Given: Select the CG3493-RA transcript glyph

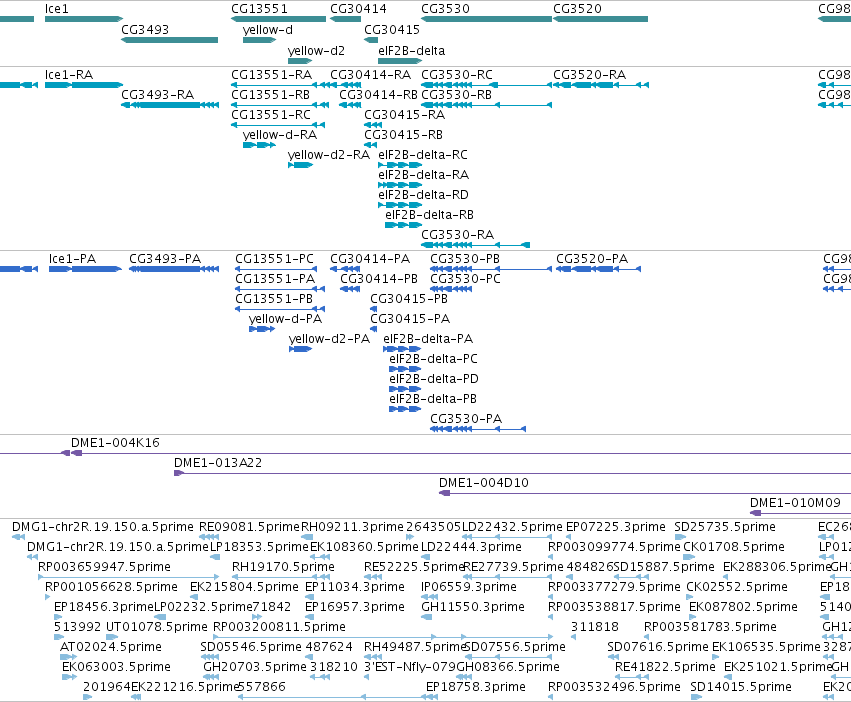Looking at the screenshot, I should click(170, 105).
